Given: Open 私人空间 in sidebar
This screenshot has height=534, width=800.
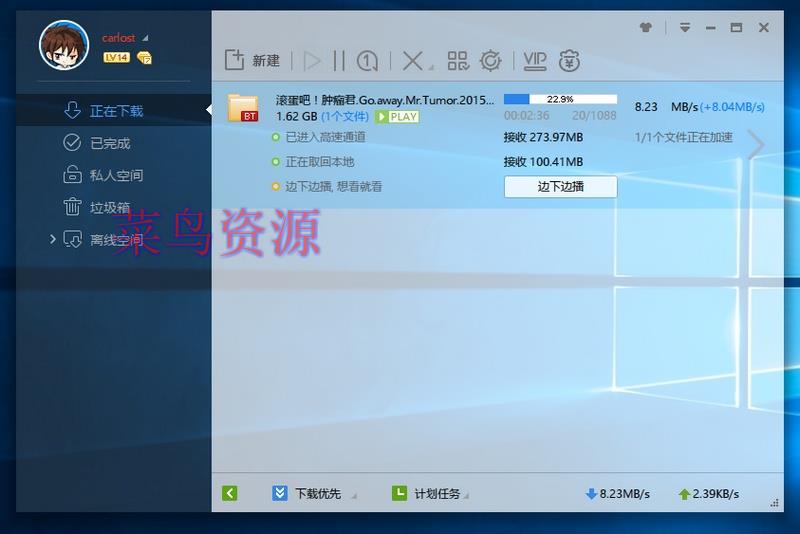Looking at the screenshot, I should click(113, 175).
